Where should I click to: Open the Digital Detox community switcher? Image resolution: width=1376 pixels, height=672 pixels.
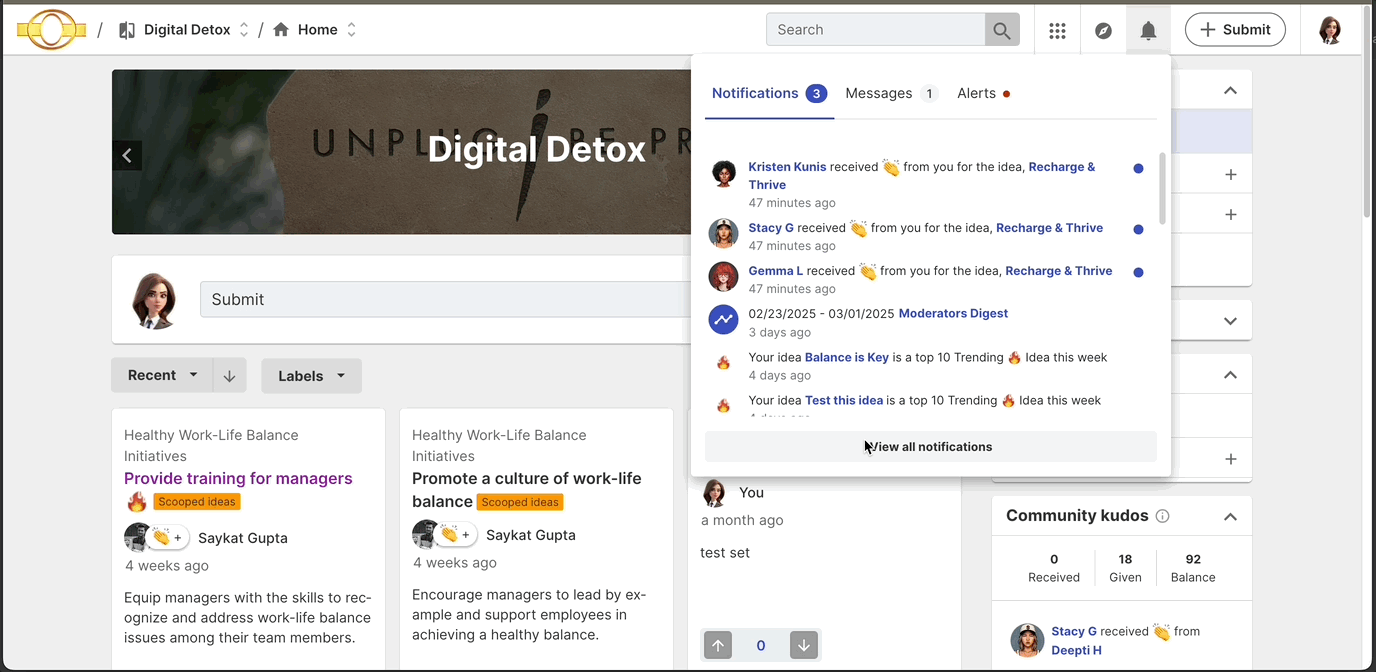pos(244,30)
